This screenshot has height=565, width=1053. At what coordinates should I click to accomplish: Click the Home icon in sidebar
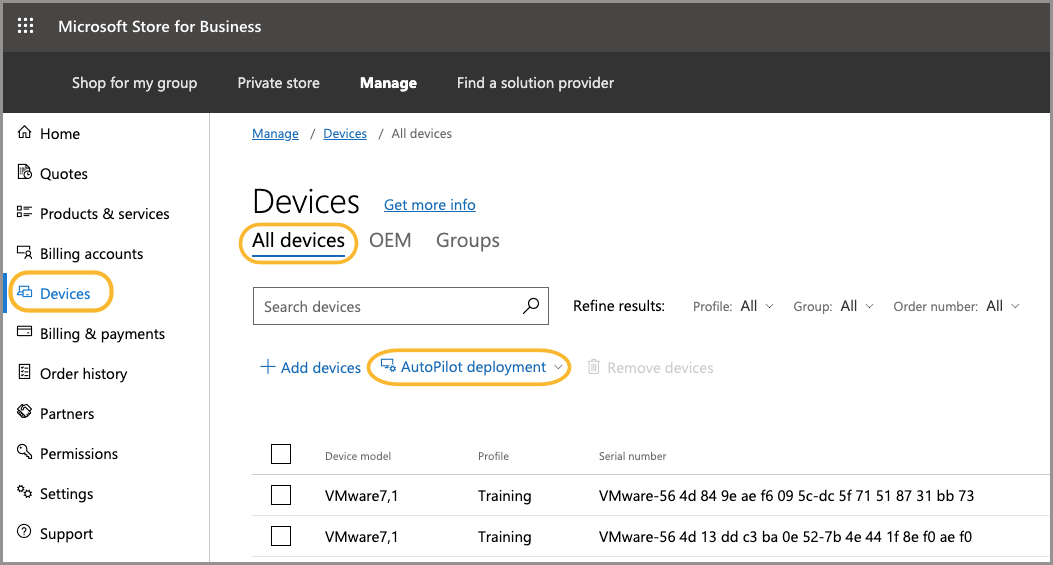(x=25, y=133)
